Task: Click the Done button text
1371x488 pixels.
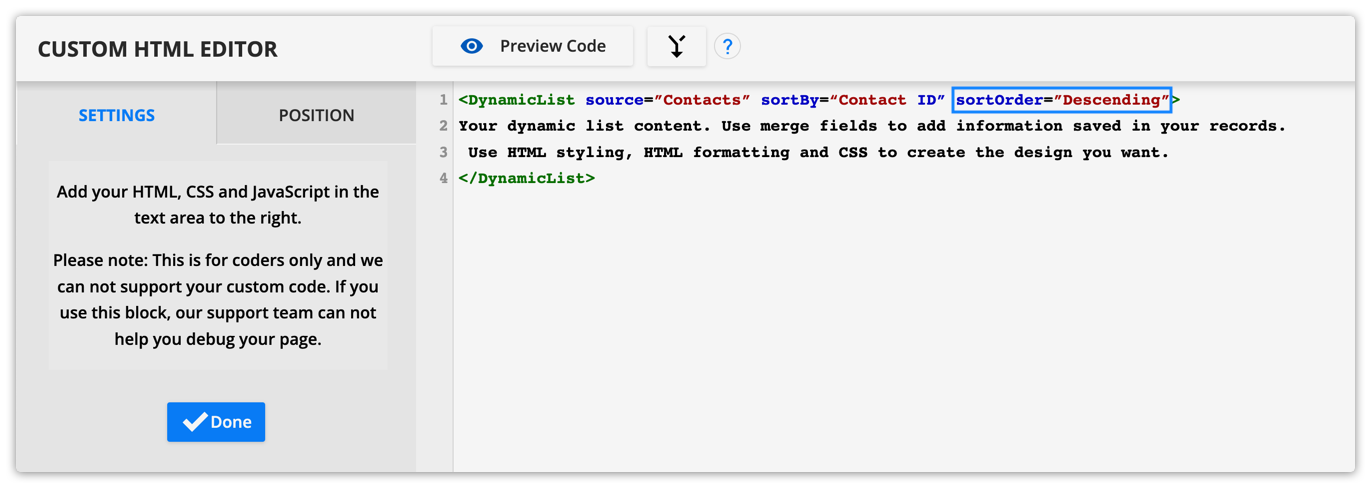Action: click(x=231, y=422)
